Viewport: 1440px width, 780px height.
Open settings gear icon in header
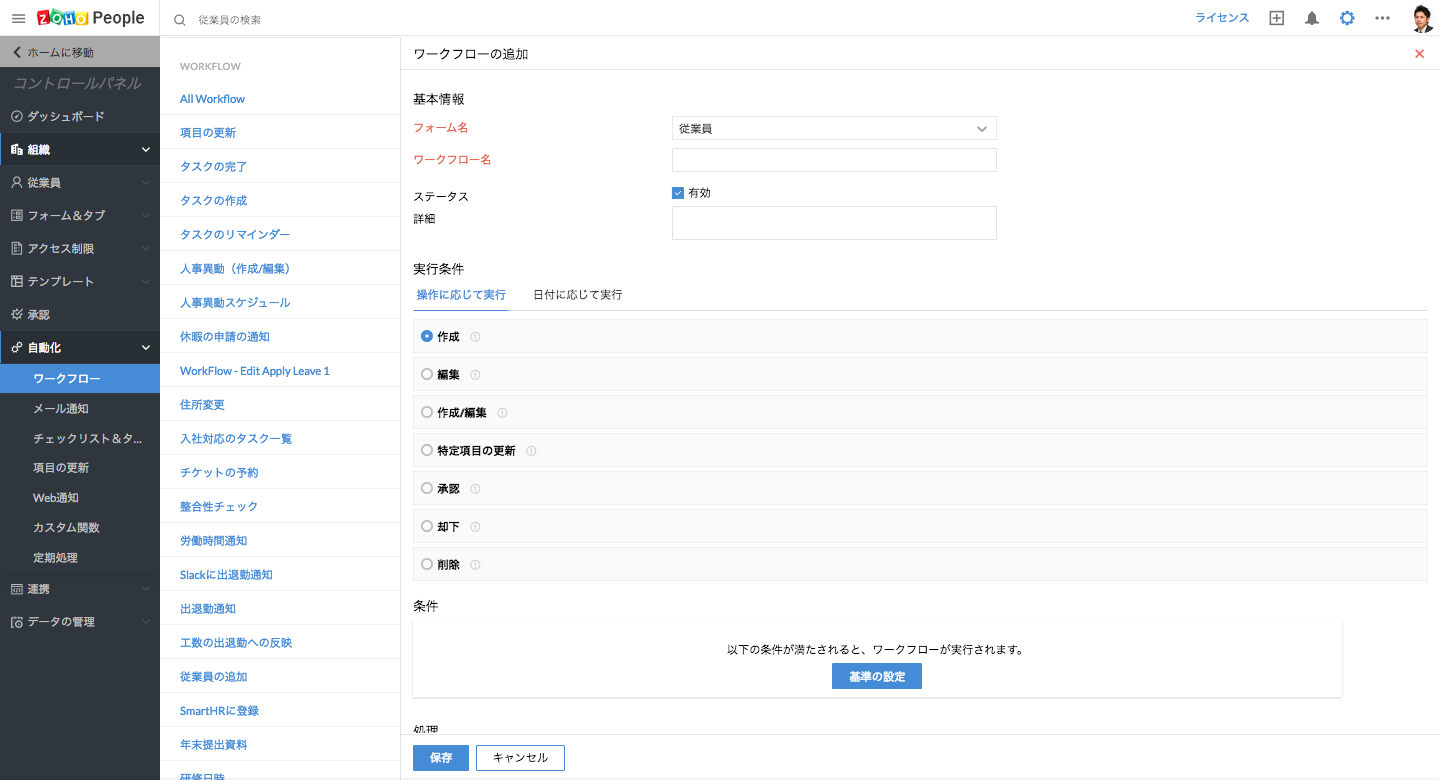tap(1347, 18)
